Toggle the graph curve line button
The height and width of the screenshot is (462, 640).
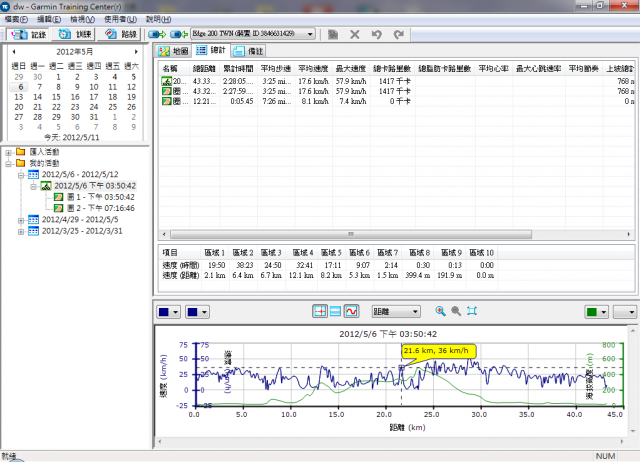351,311
